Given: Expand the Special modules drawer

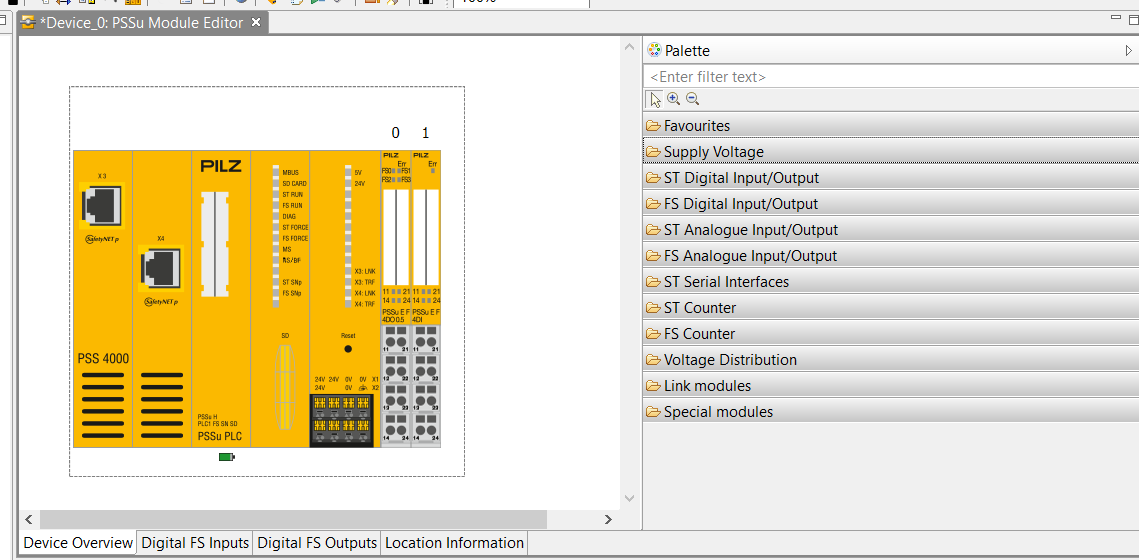Looking at the screenshot, I should click(891, 413).
